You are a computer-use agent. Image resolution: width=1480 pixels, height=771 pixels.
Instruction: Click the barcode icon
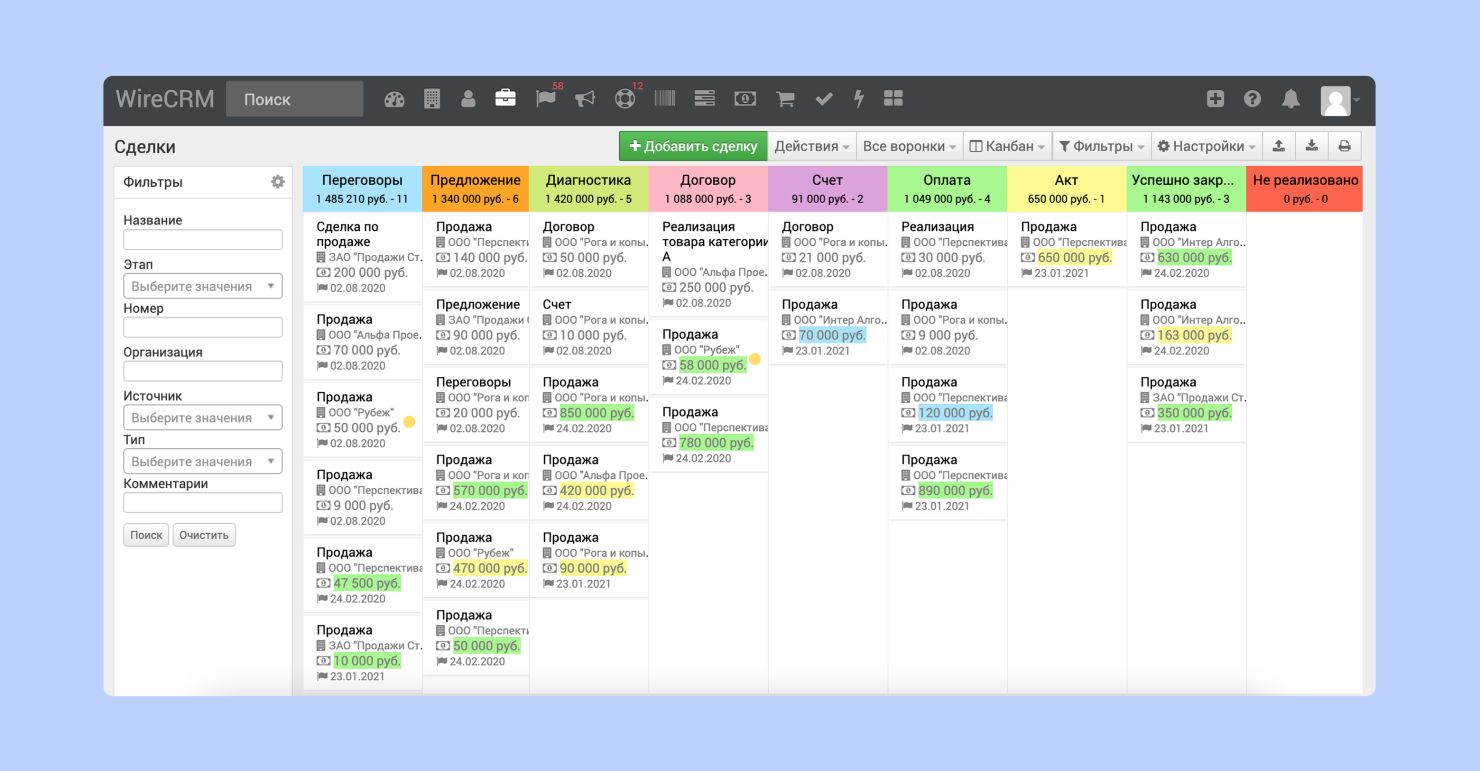click(x=665, y=99)
